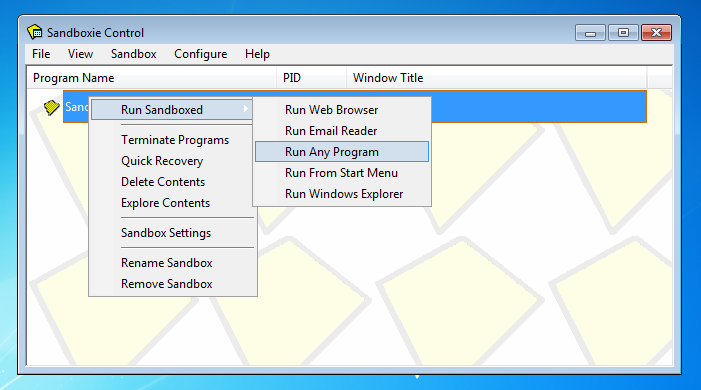Open the Configure menu
The height and width of the screenshot is (390, 701).
[x=201, y=54]
